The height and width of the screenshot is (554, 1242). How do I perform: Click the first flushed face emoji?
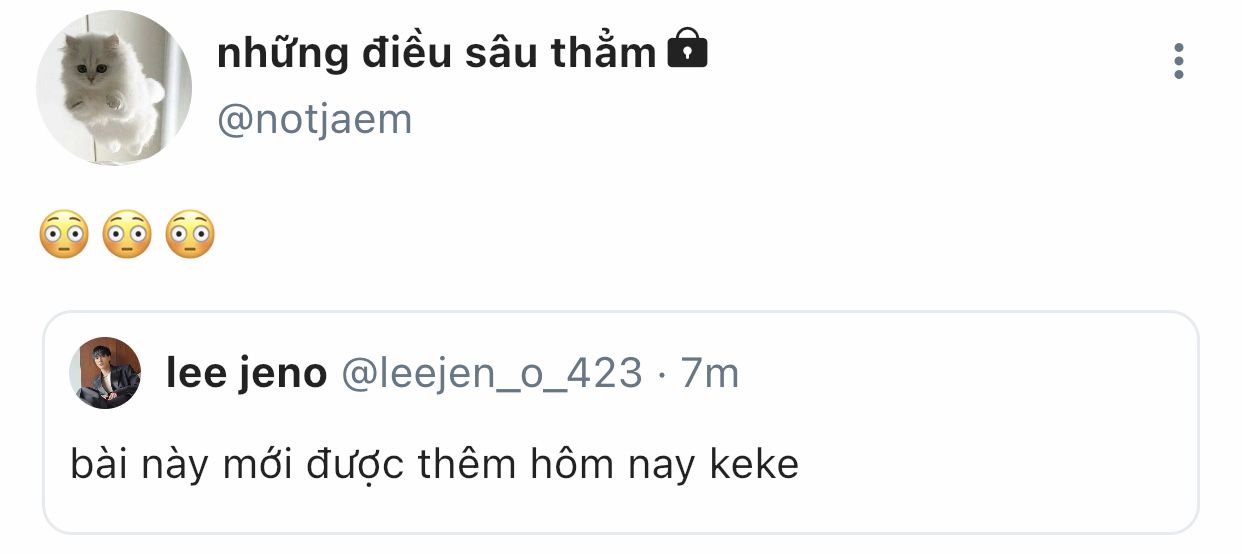(x=64, y=235)
